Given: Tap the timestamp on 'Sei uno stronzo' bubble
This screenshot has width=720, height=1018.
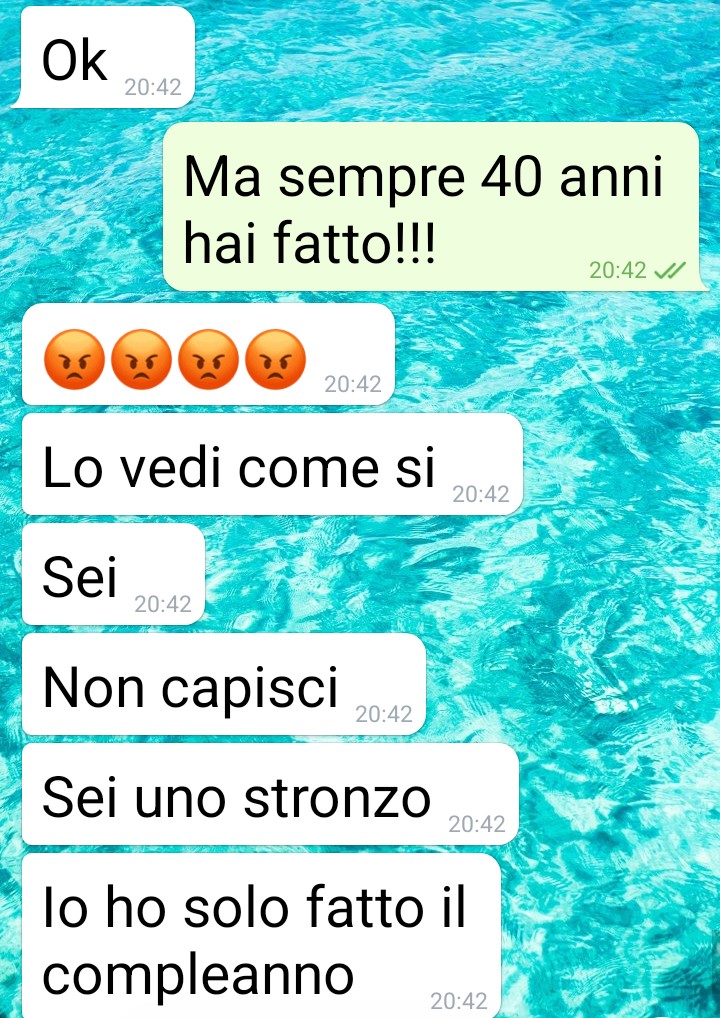Looking at the screenshot, I should pyautogui.click(x=477, y=824).
